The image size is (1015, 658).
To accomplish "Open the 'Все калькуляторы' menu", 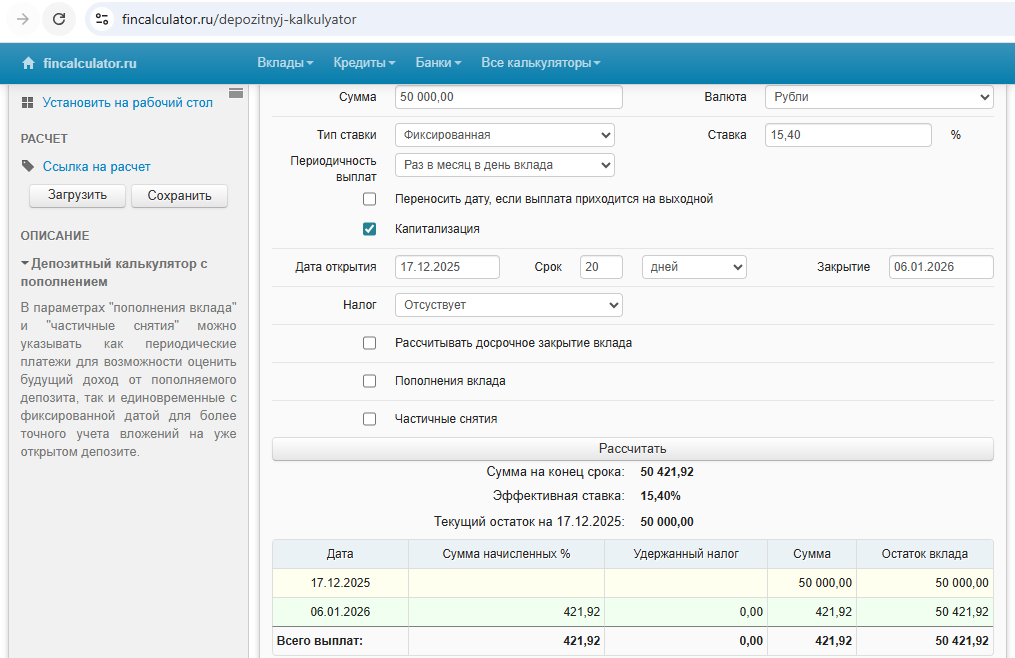I will coord(540,63).
